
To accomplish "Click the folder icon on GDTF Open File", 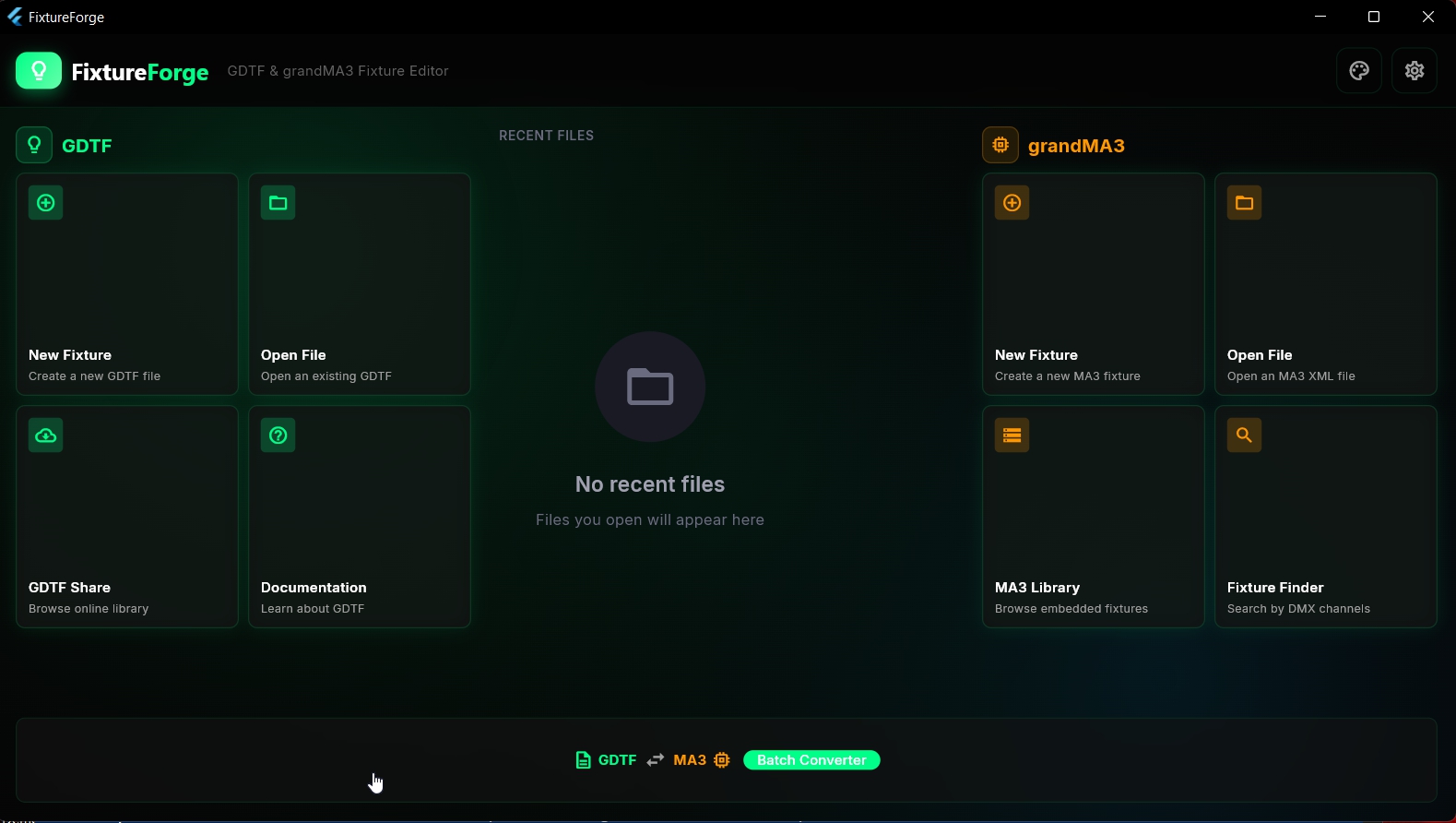I will point(278,203).
